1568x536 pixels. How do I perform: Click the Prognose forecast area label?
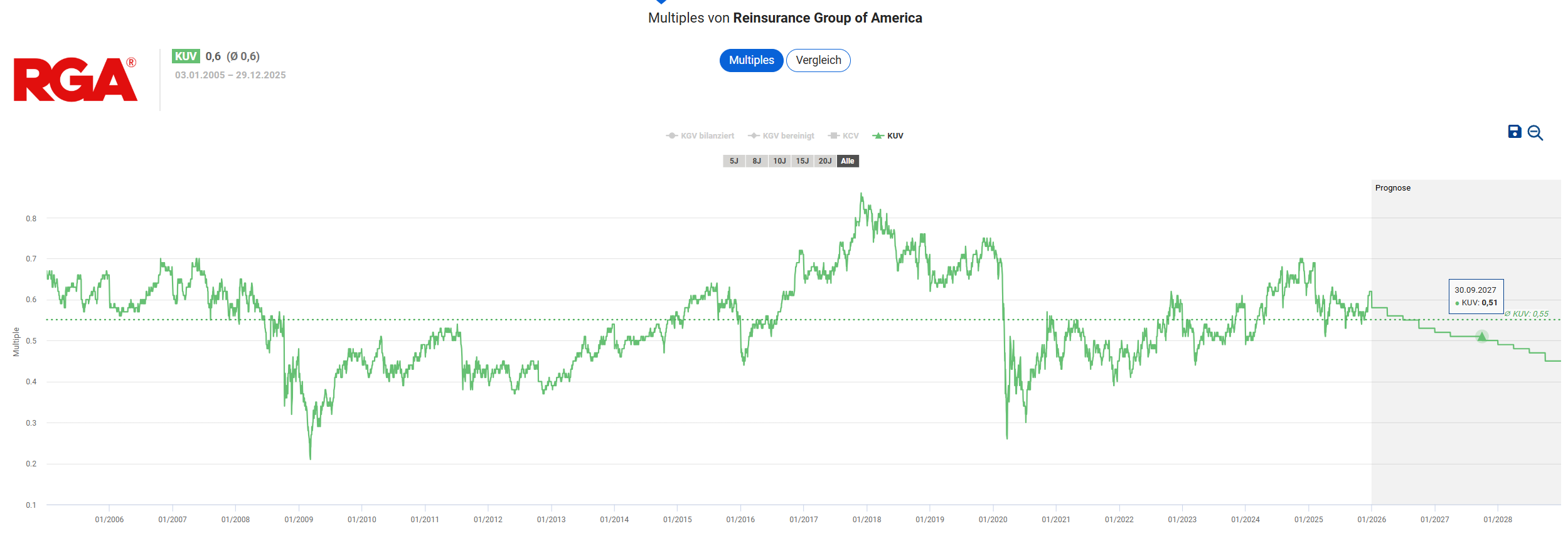[x=1392, y=188]
